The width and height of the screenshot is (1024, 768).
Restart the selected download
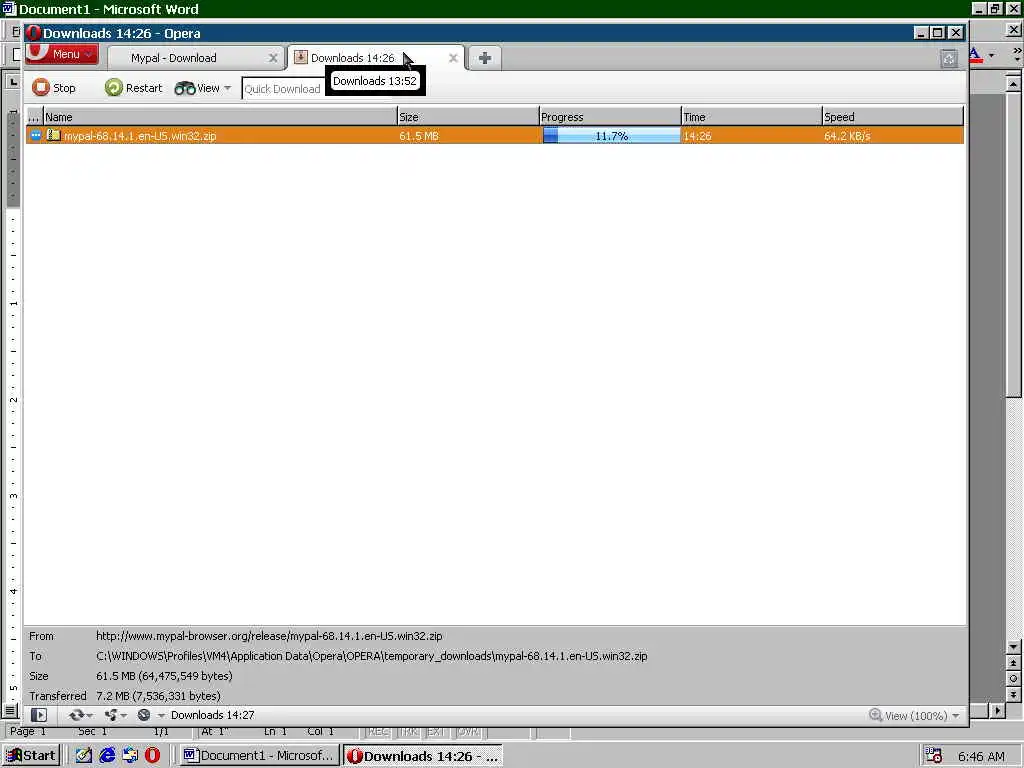click(x=133, y=88)
